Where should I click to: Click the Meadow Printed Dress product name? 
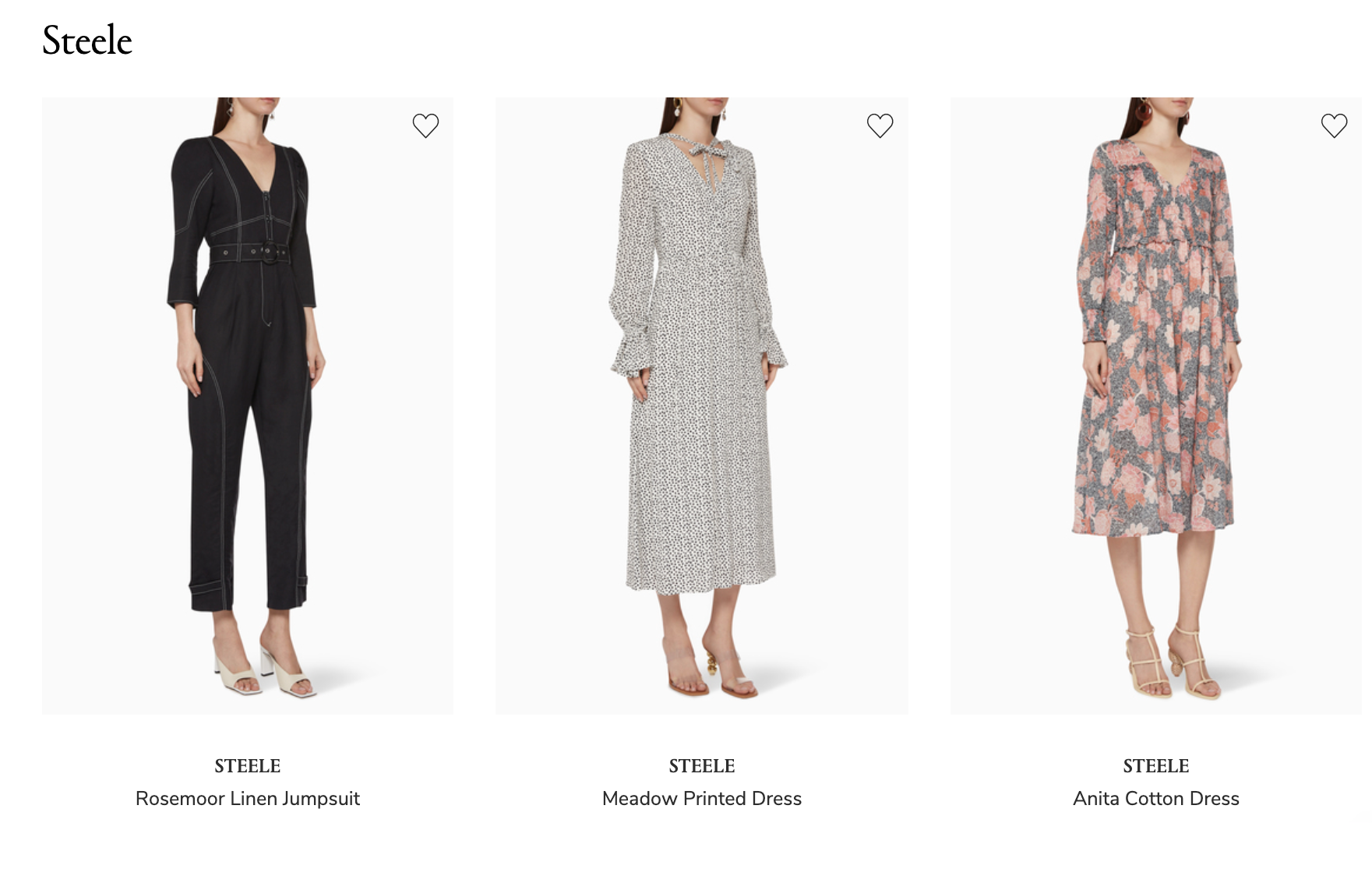coord(702,799)
